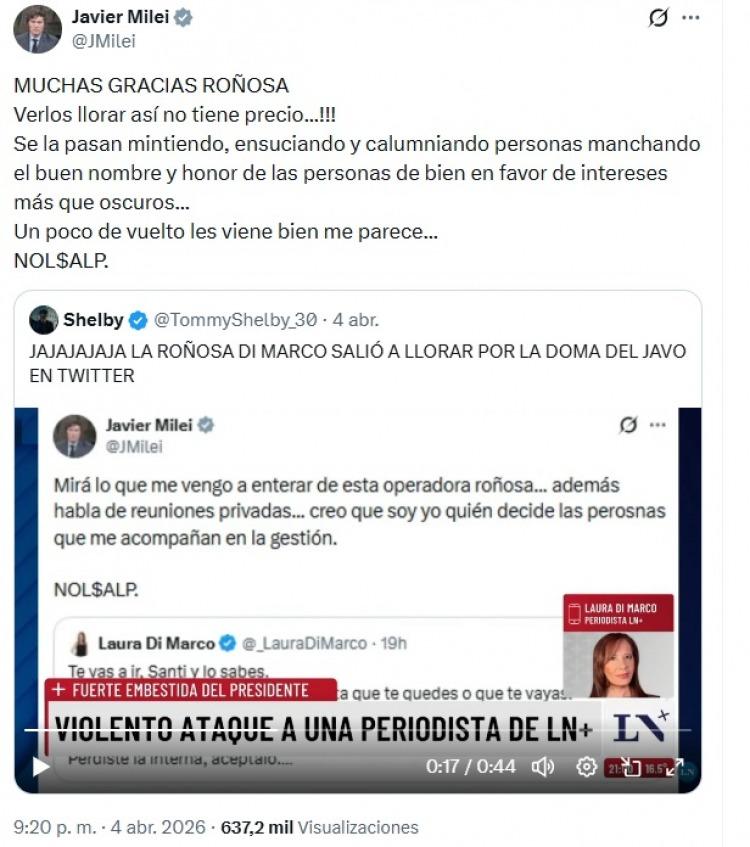Click the three dots inside the video tweet
The image size is (750, 847).
658,425
